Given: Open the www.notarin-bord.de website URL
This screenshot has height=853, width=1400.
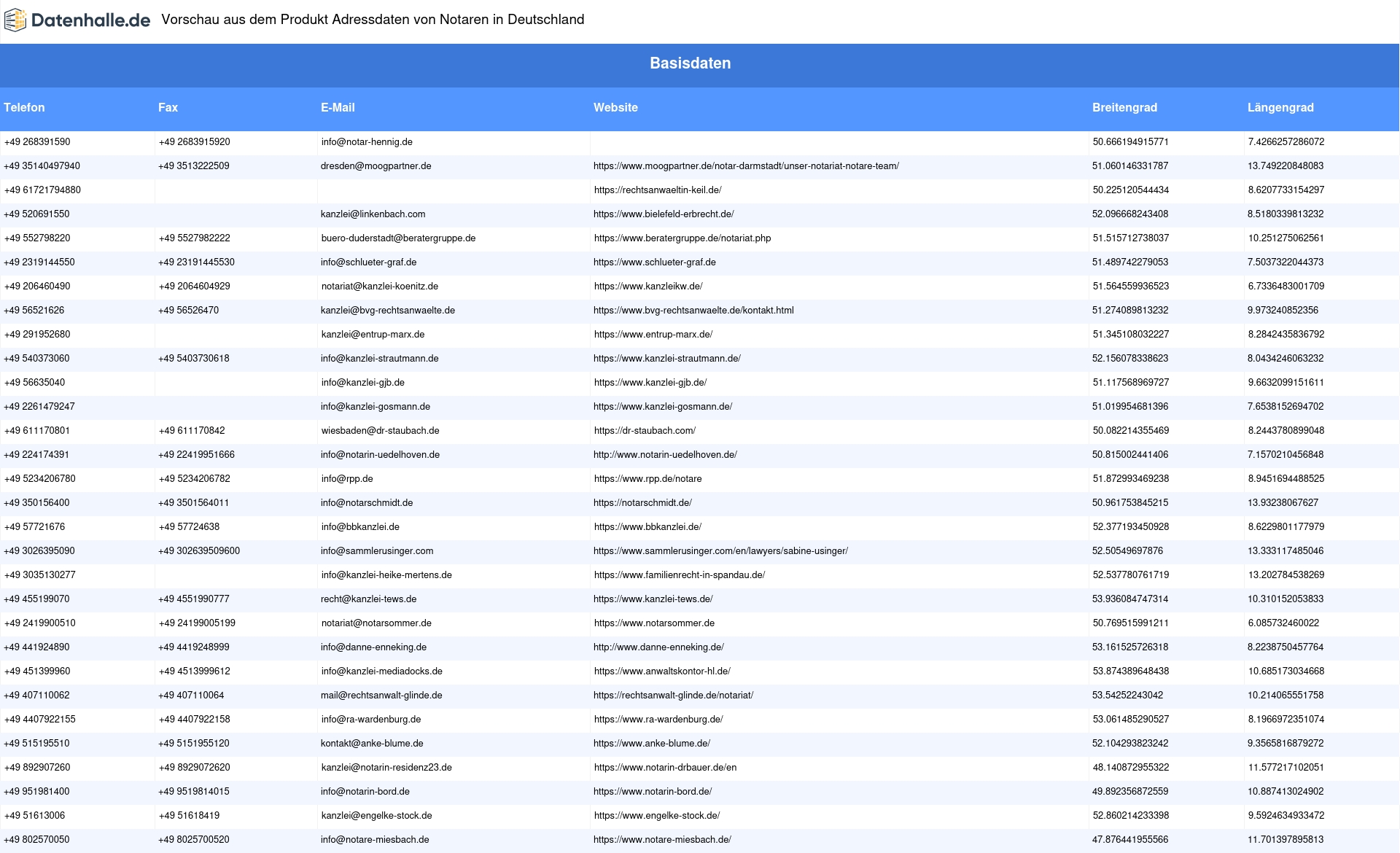Looking at the screenshot, I should (x=653, y=792).
